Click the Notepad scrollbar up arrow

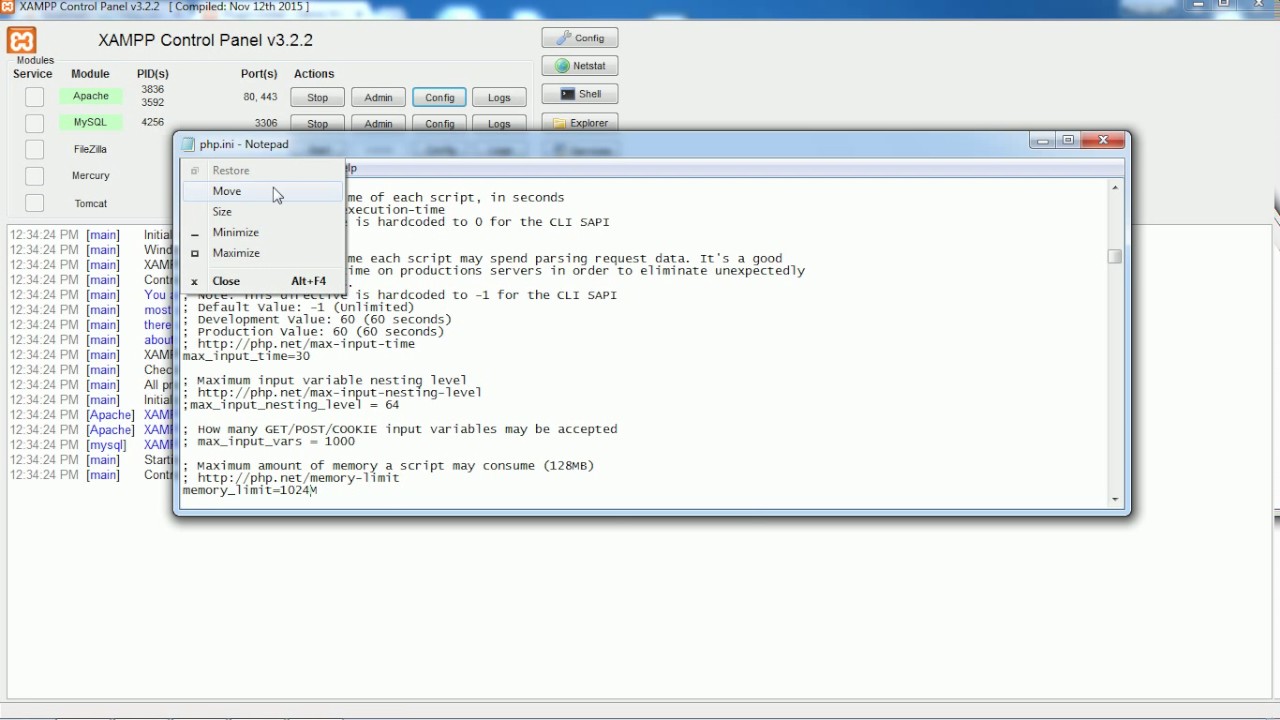point(1115,187)
